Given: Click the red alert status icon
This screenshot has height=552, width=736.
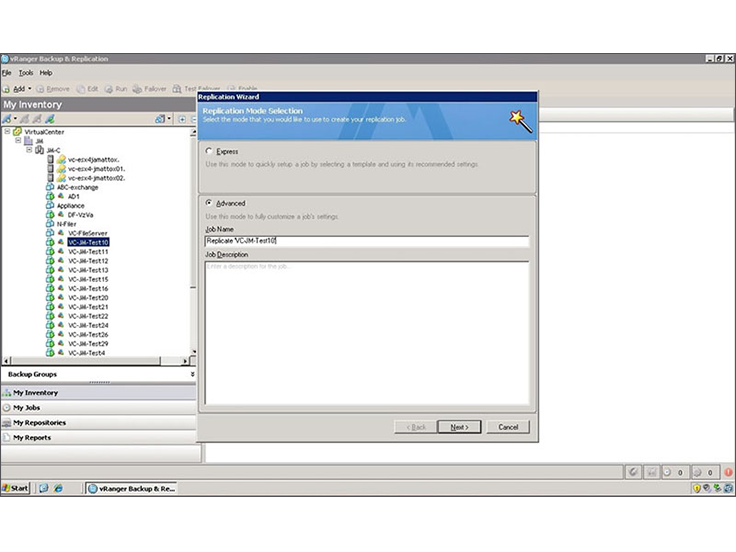Looking at the screenshot, I should pyautogui.click(x=728, y=472).
